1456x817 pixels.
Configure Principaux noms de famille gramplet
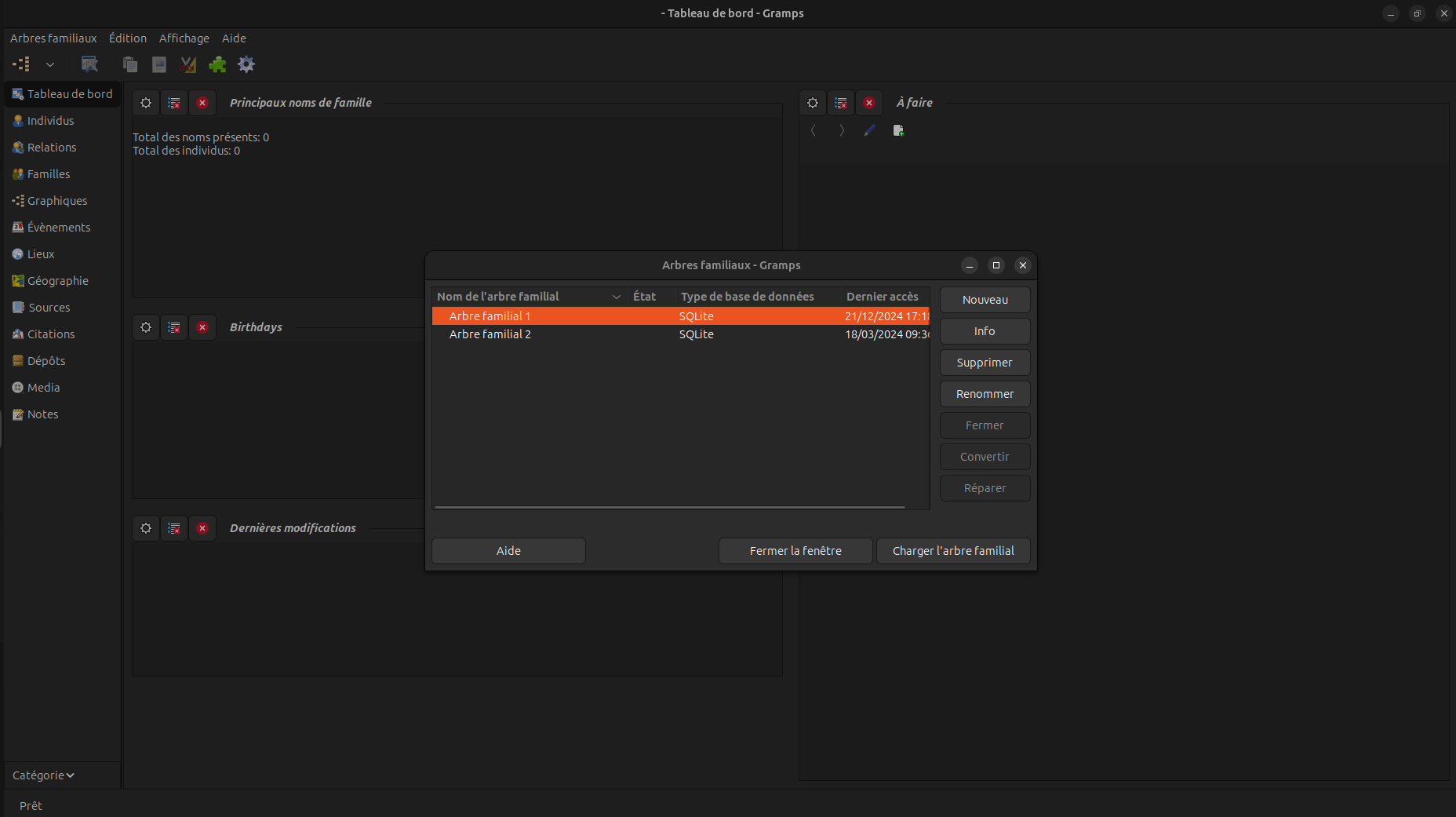146,103
